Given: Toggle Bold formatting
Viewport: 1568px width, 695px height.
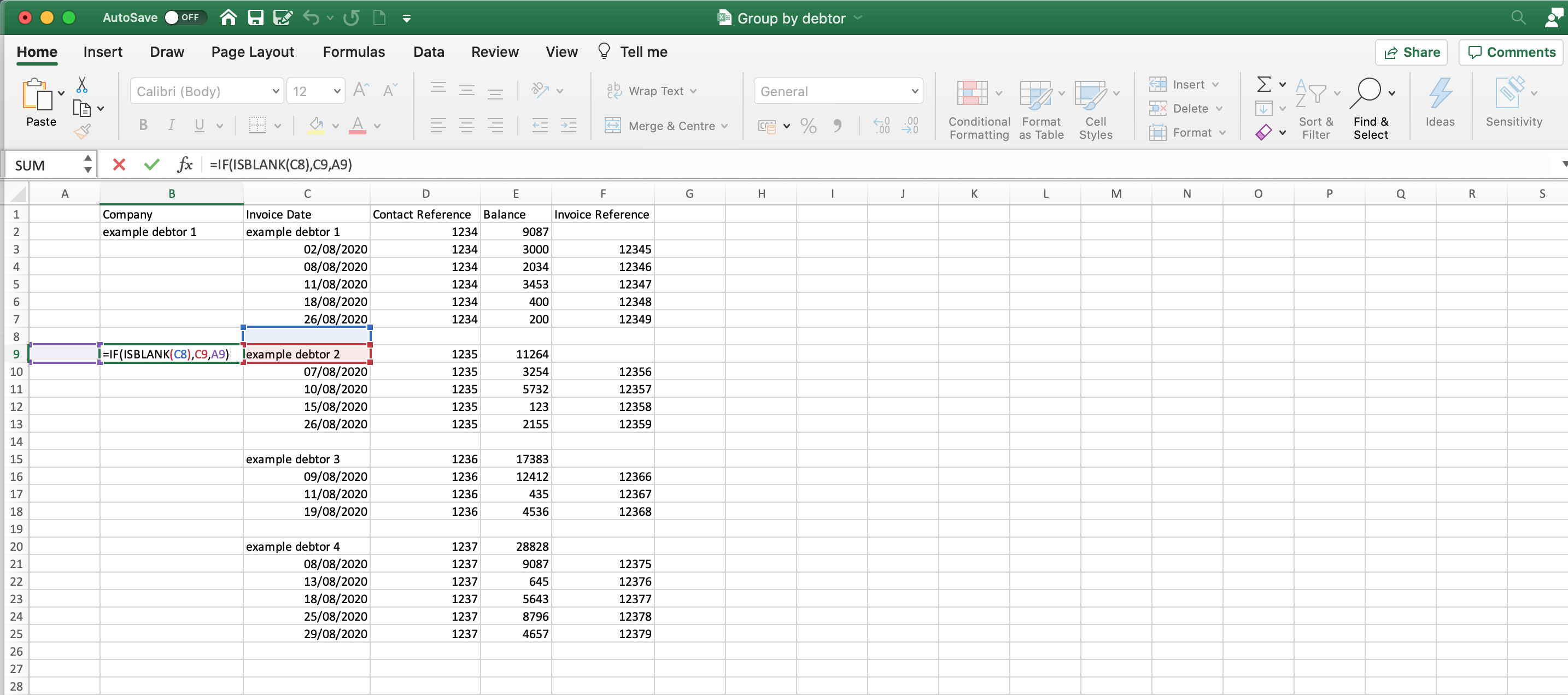Looking at the screenshot, I should 143,125.
